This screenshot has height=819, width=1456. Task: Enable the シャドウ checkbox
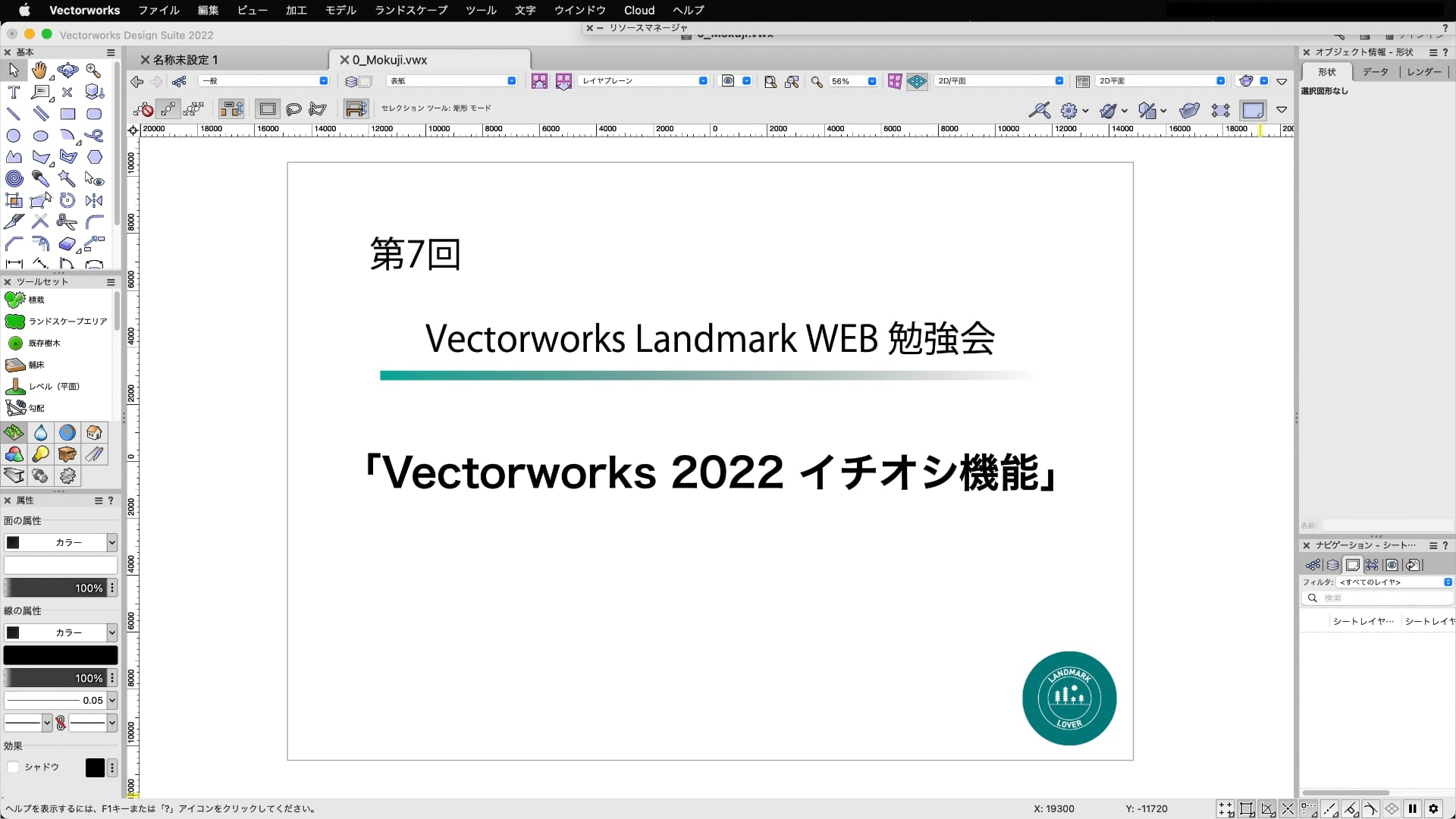pos(13,767)
